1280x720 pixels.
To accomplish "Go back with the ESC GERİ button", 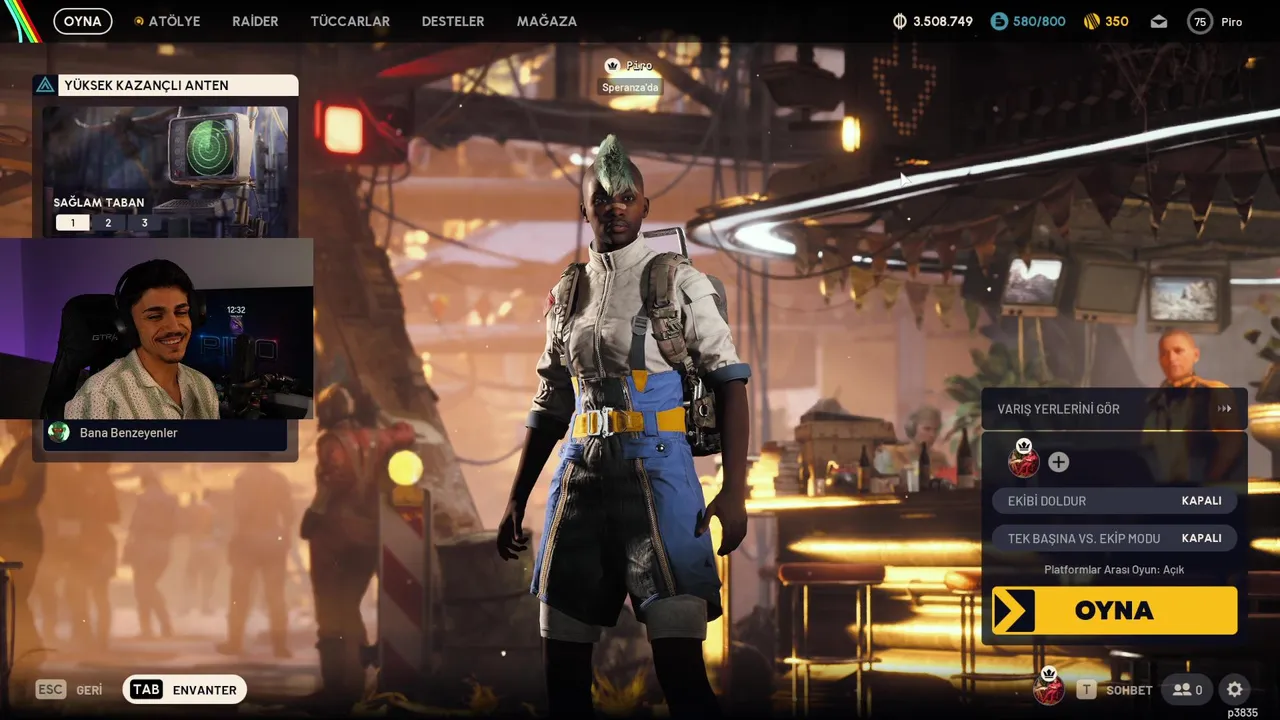I will pos(70,690).
